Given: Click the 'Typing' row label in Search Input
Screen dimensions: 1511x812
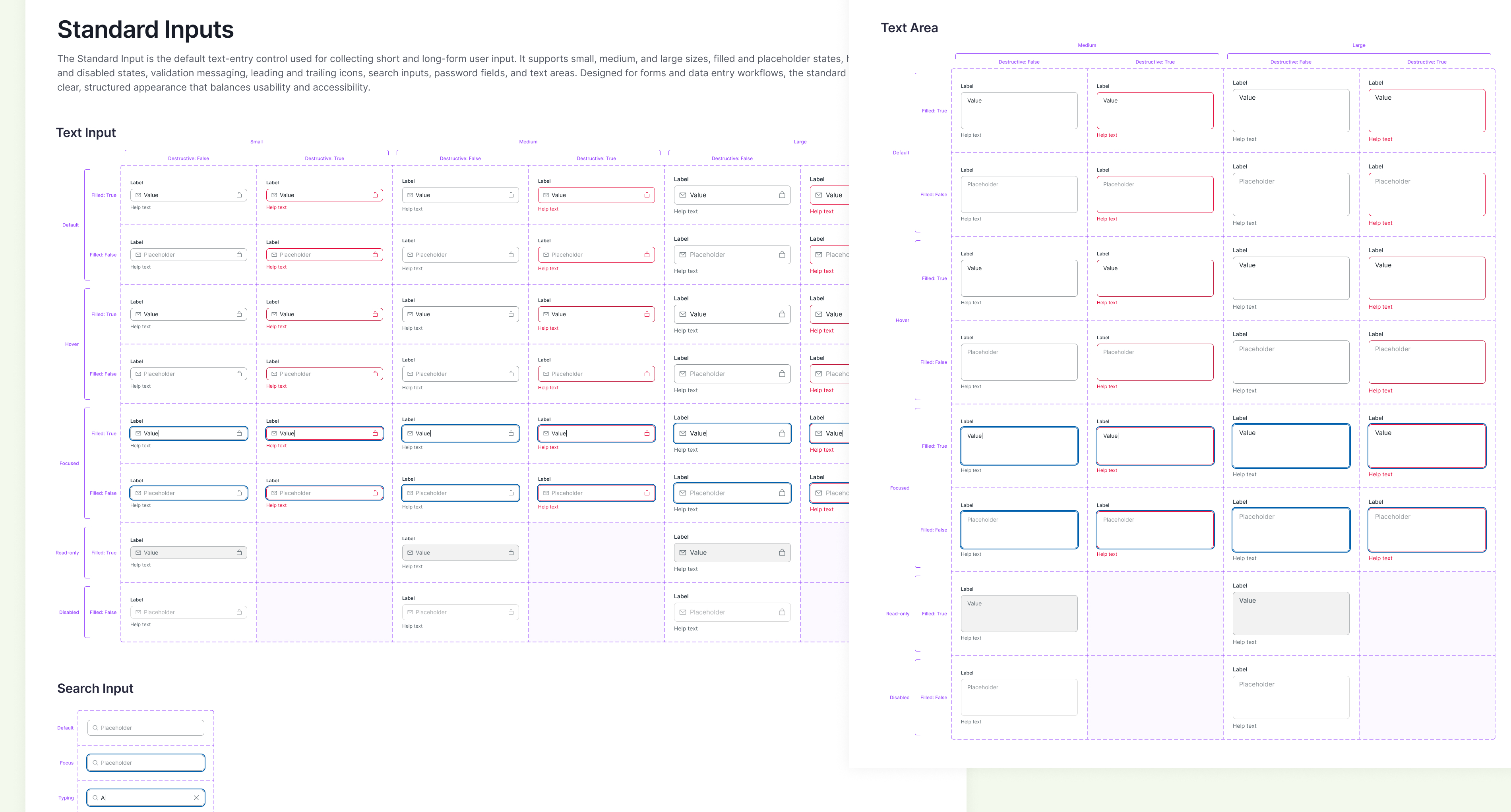Looking at the screenshot, I should pos(66,798).
